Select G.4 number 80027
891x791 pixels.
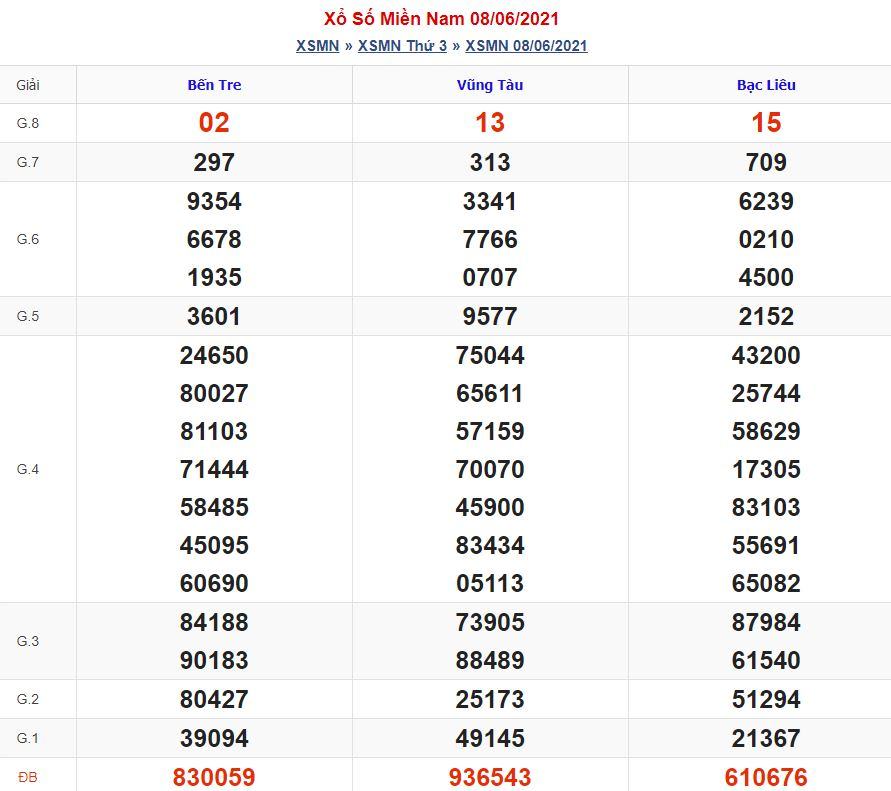[214, 393]
